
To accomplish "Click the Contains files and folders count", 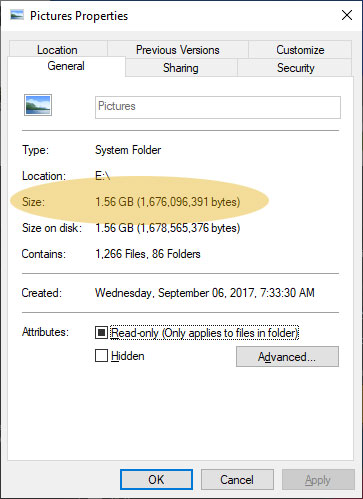I will [148, 254].
